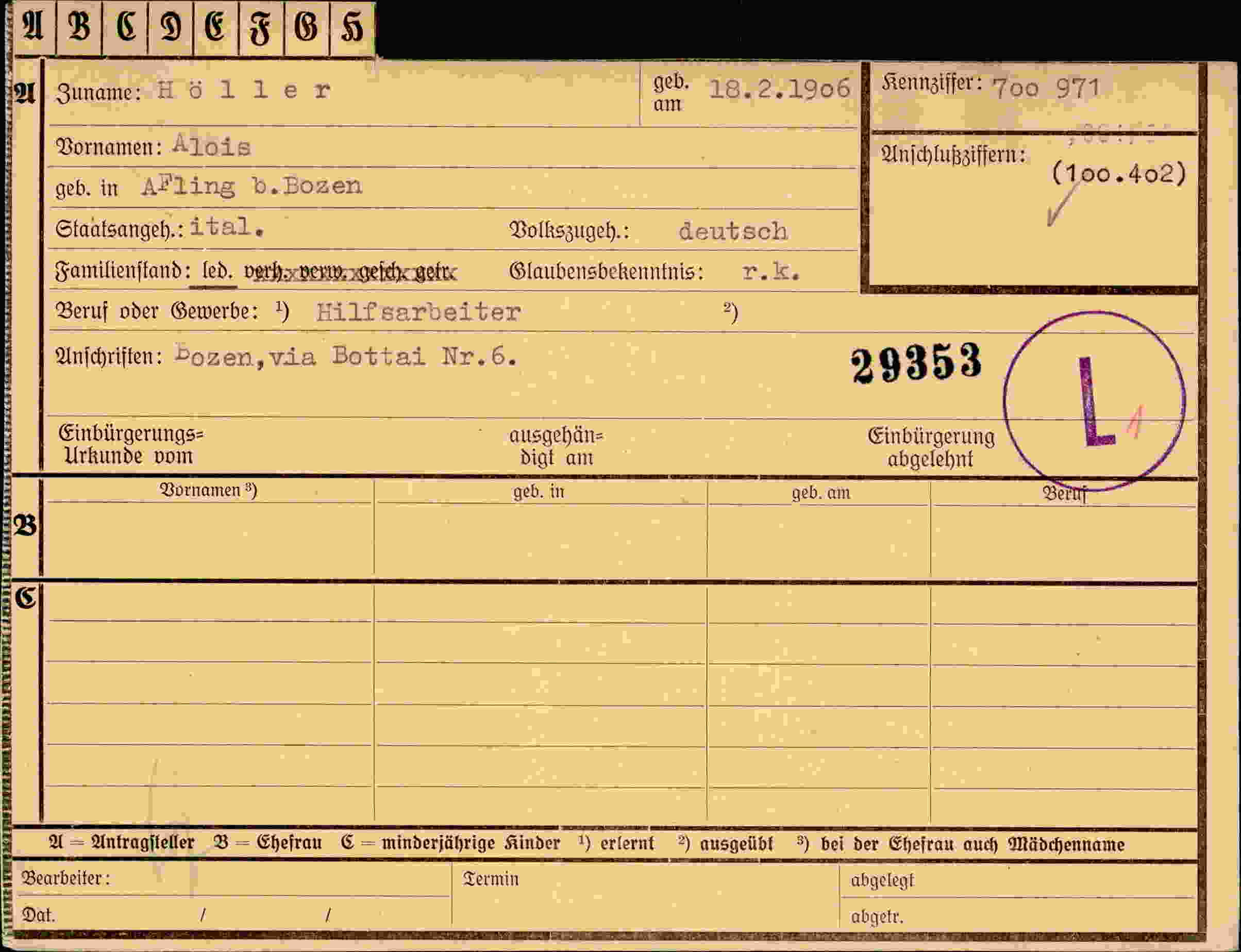Select the Fraktur letter D index tab

171,28
